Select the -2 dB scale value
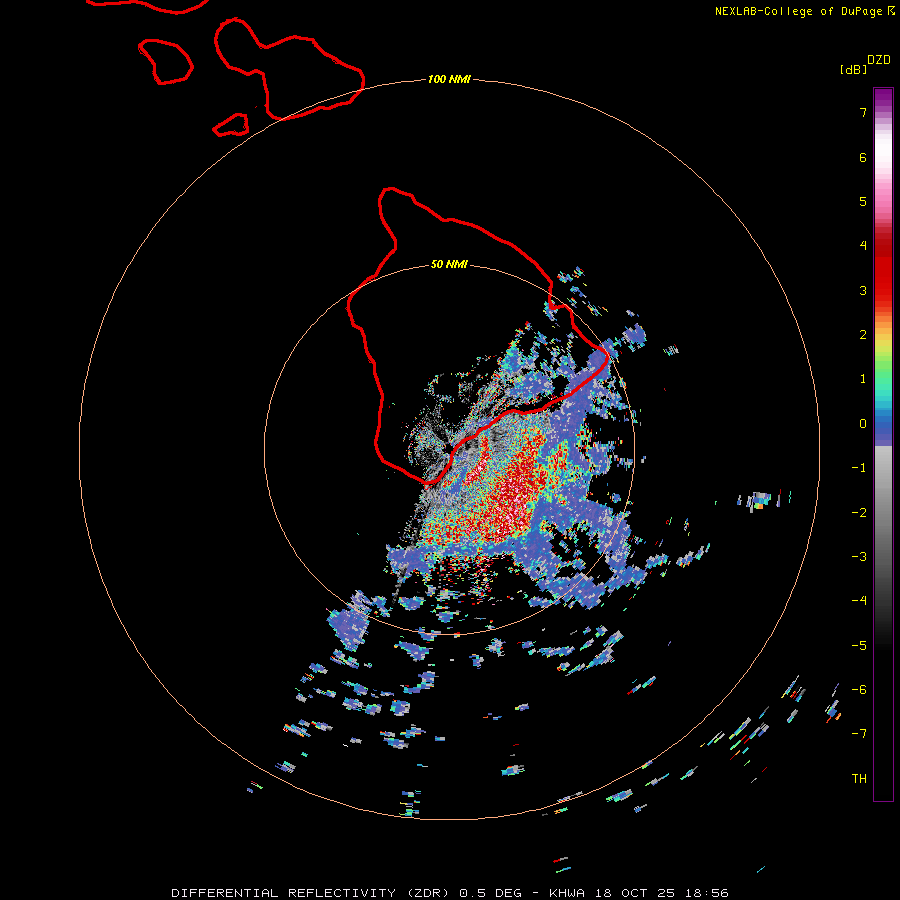 859,513
